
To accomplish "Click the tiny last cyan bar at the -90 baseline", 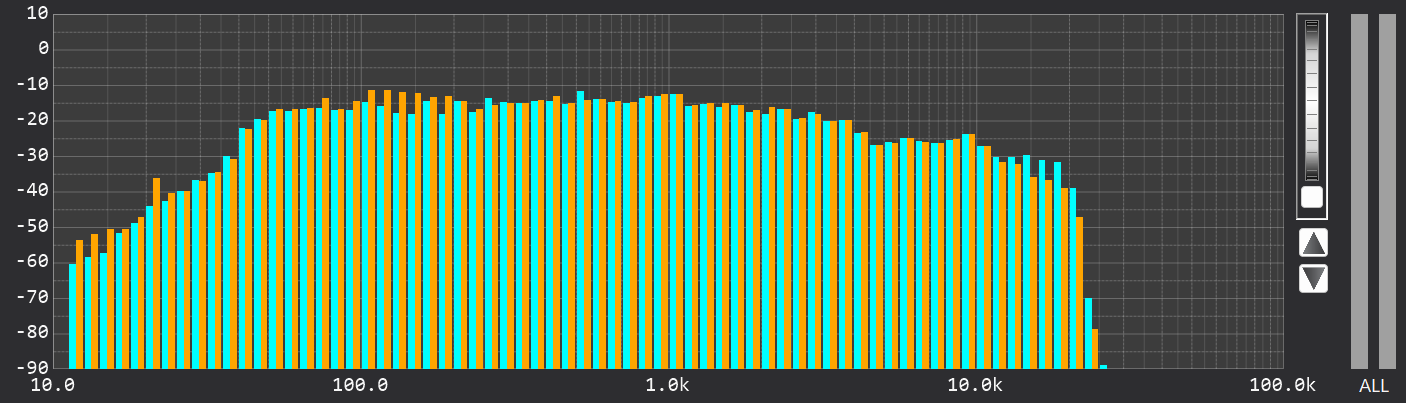I will click(x=1103, y=366).
